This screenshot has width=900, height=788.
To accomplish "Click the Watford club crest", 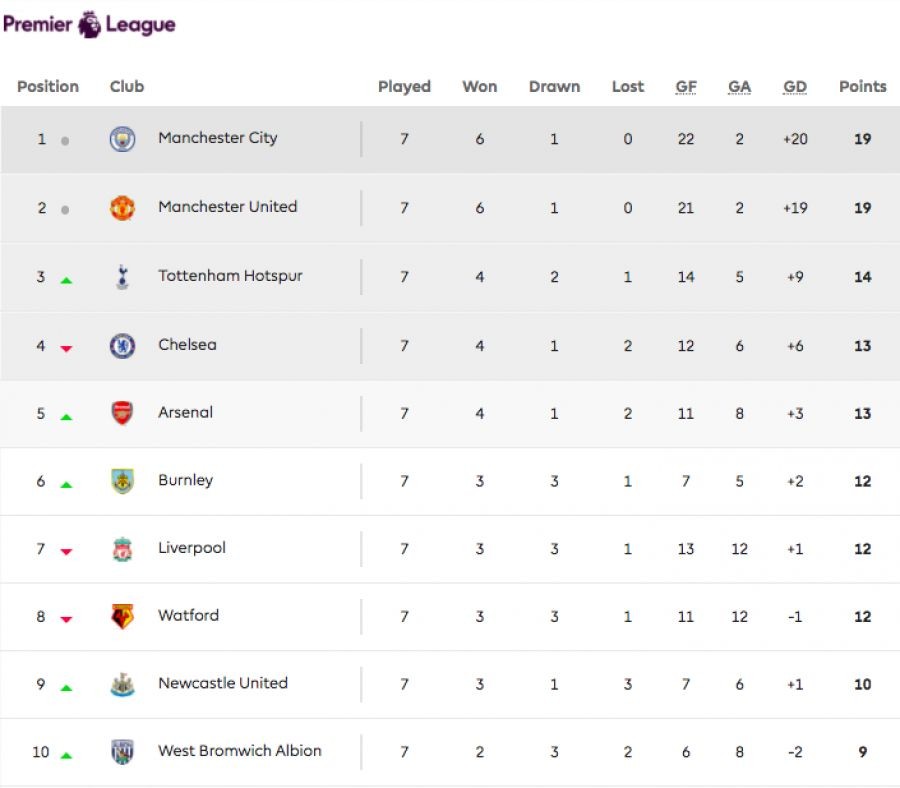I will click(122, 617).
